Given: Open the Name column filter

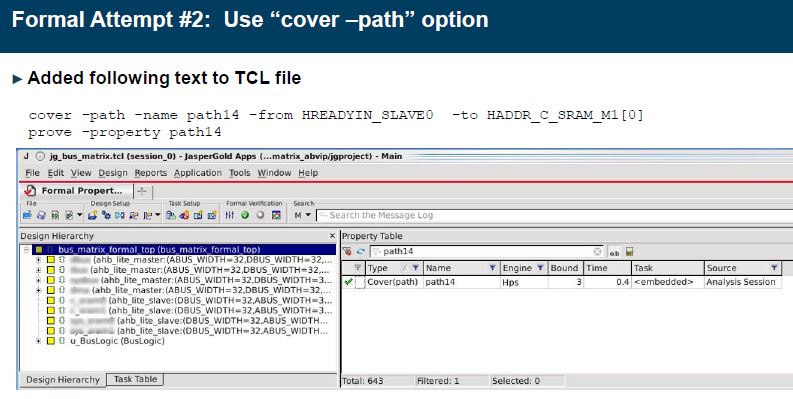Looking at the screenshot, I should (492, 268).
